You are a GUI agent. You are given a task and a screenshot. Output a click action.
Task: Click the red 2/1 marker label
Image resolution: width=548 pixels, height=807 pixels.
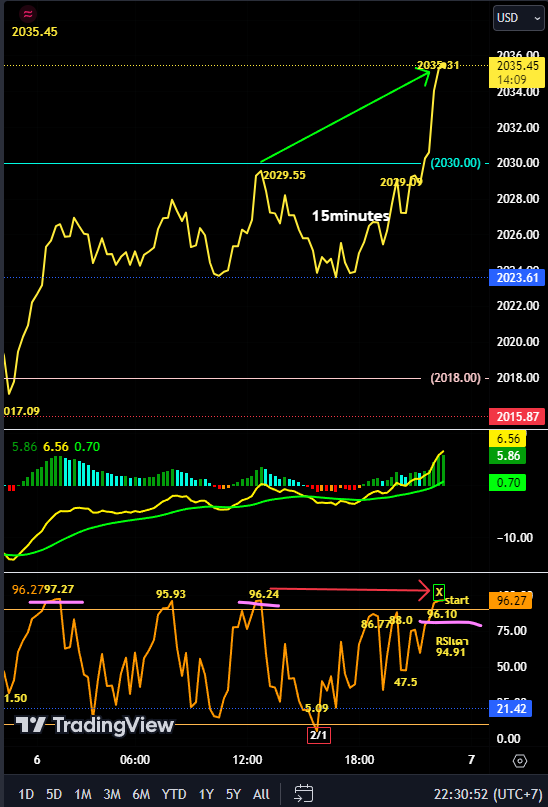click(x=319, y=734)
